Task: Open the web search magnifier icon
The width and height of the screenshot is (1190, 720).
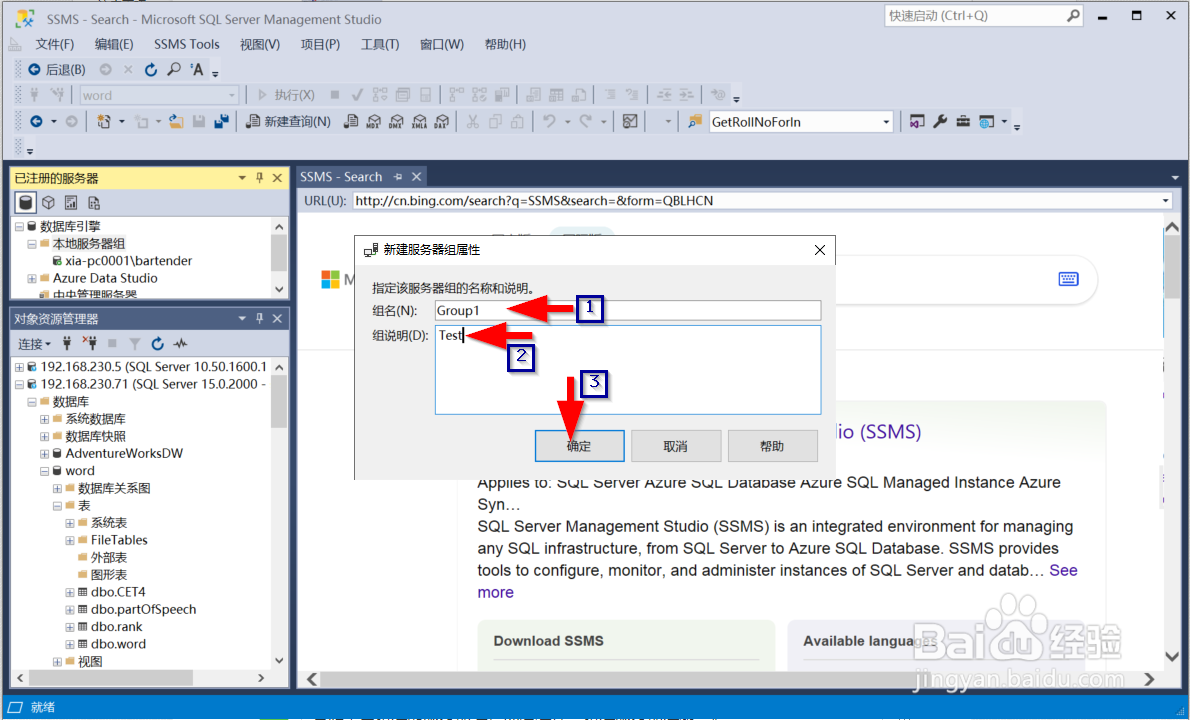Action: point(174,70)
